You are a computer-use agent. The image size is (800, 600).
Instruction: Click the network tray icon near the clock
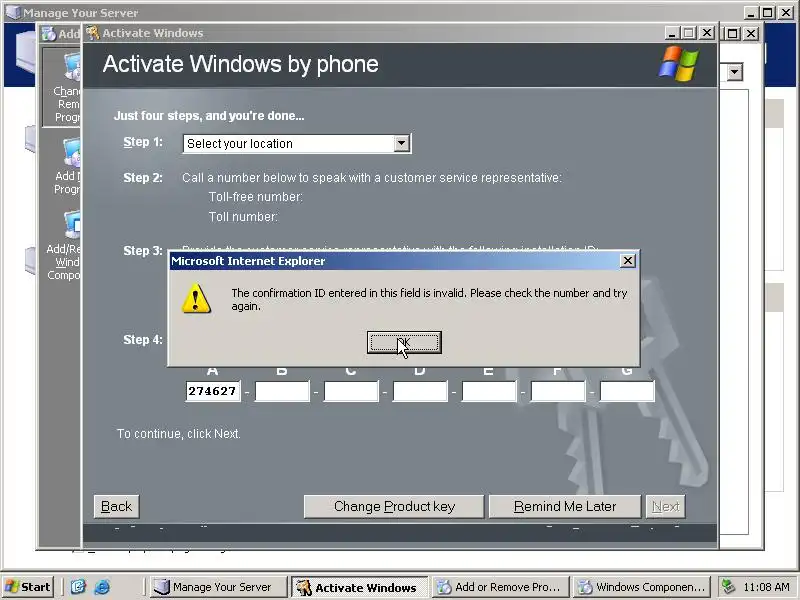pos(728,587)
